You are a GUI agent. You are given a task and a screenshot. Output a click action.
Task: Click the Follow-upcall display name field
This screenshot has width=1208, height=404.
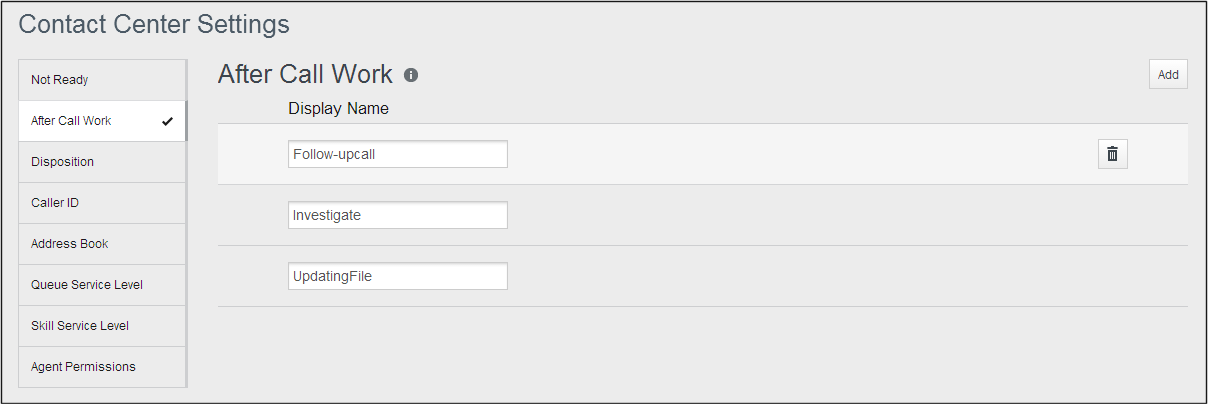[x=397, y=154]
